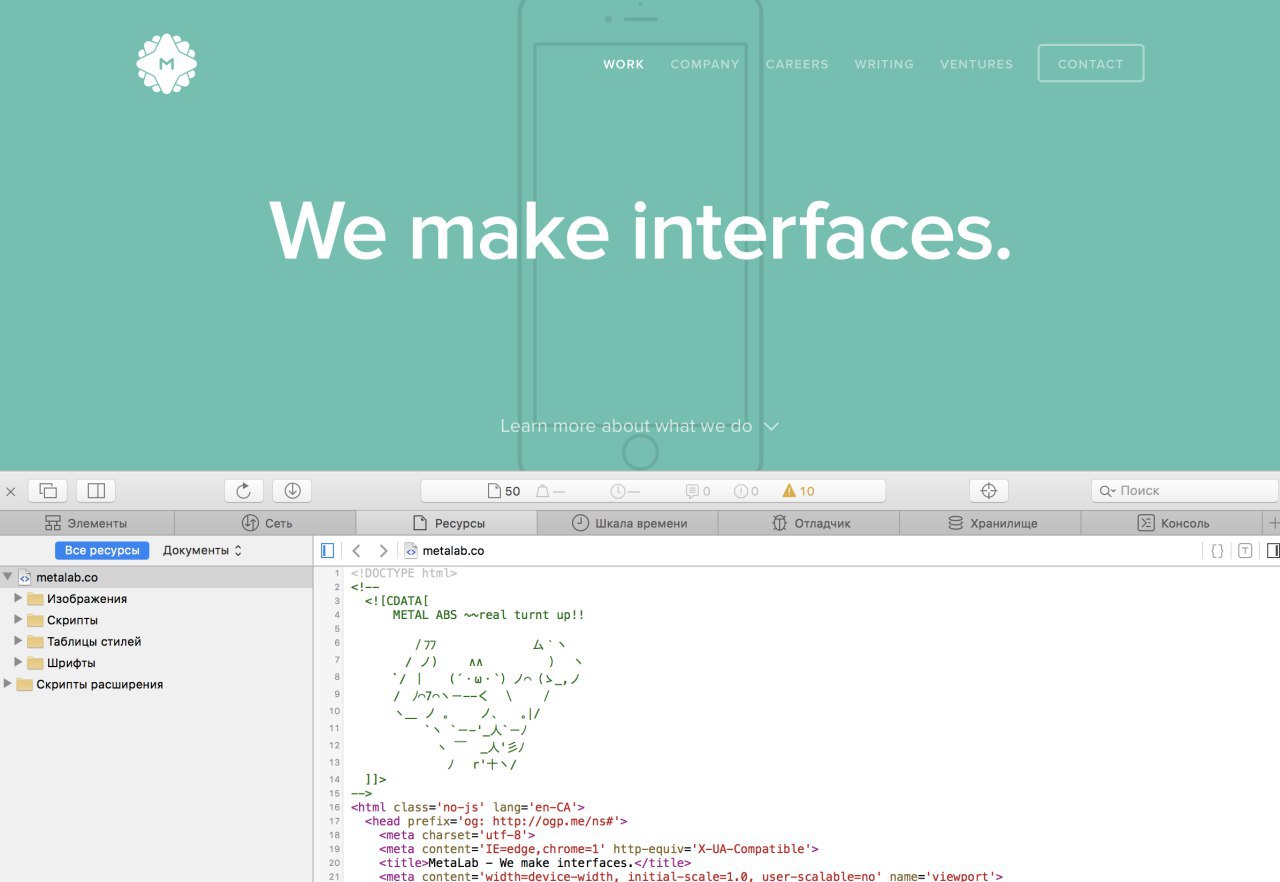
Task: Select metalab.co in resource tree
Action: pos(157,577)
